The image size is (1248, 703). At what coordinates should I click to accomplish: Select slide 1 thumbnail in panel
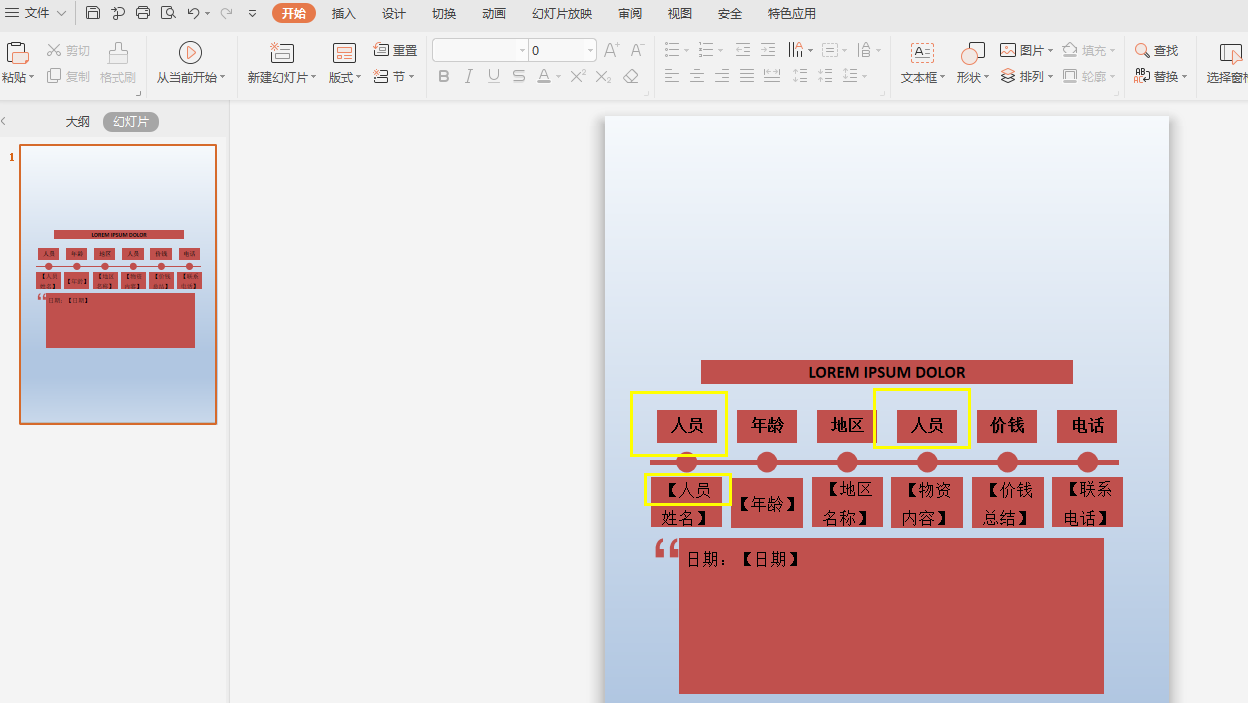[118, 284]
